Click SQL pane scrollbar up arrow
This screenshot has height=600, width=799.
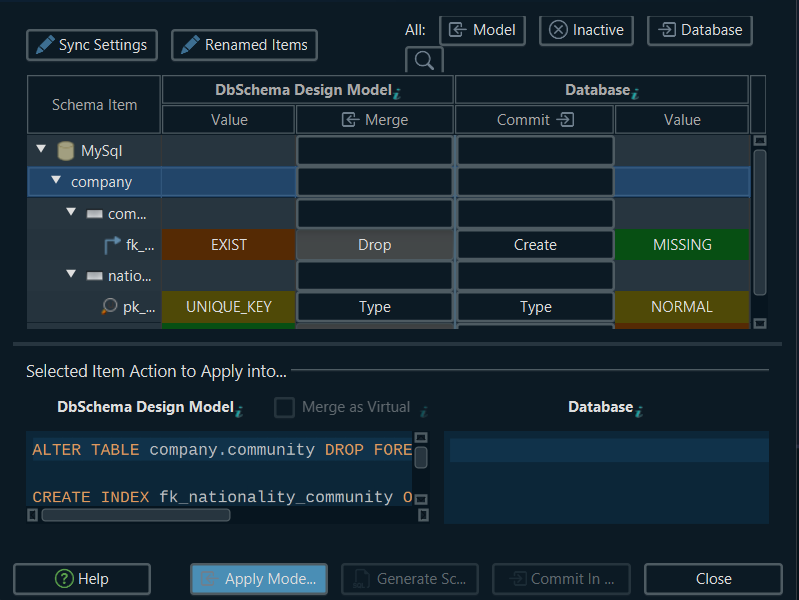pos(421,437)
